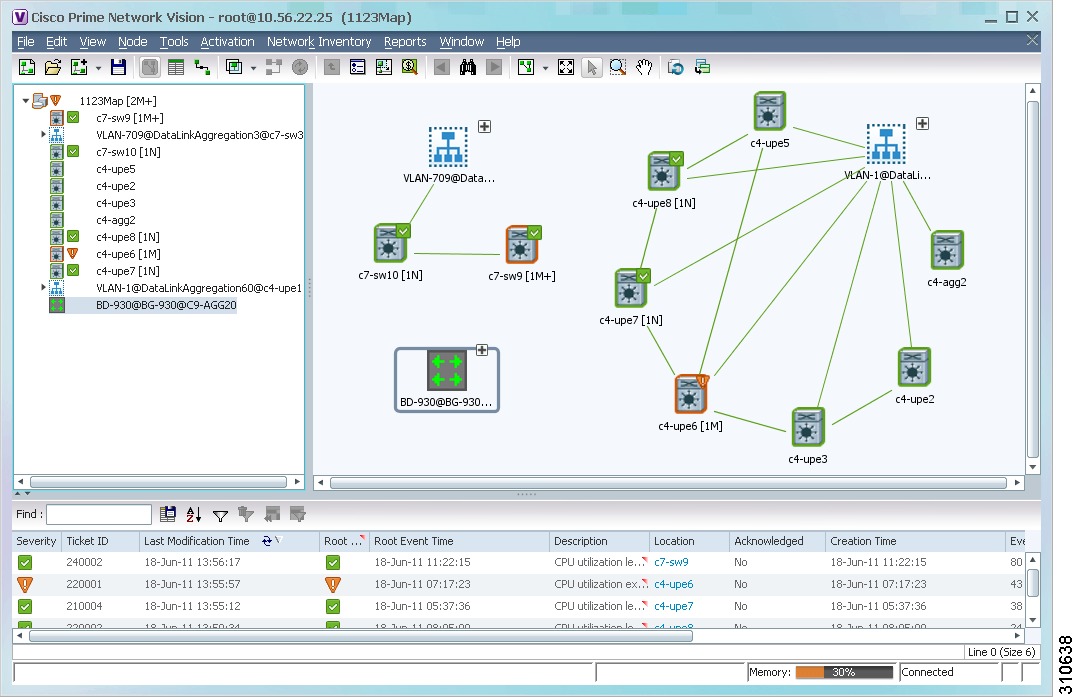Viewport: 1074px width, 697px height.
Task: Open the Activation menu
Action: (227, 42)
